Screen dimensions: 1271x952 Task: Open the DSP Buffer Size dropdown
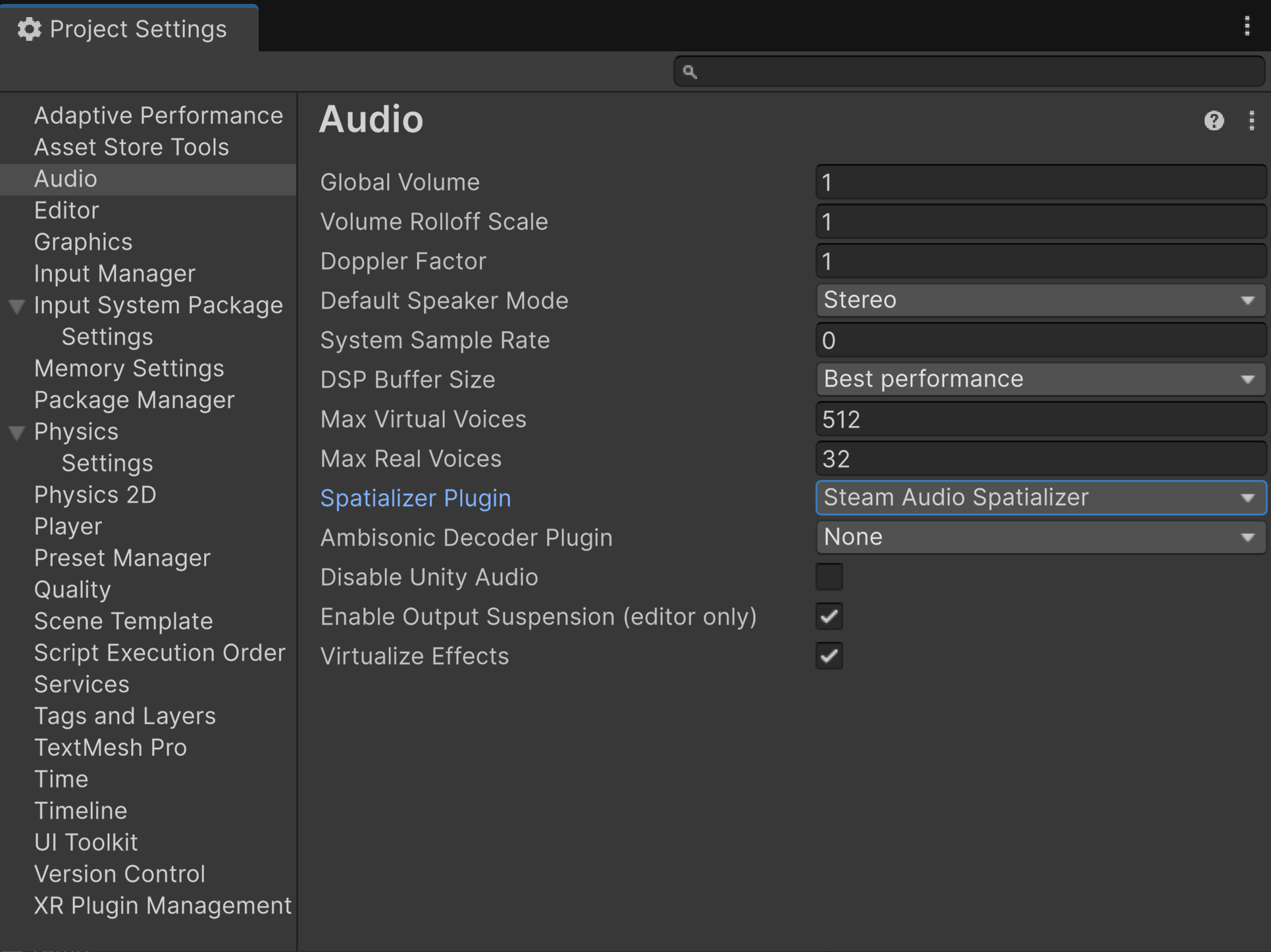pyautogui.click(x=1040, y=379)
